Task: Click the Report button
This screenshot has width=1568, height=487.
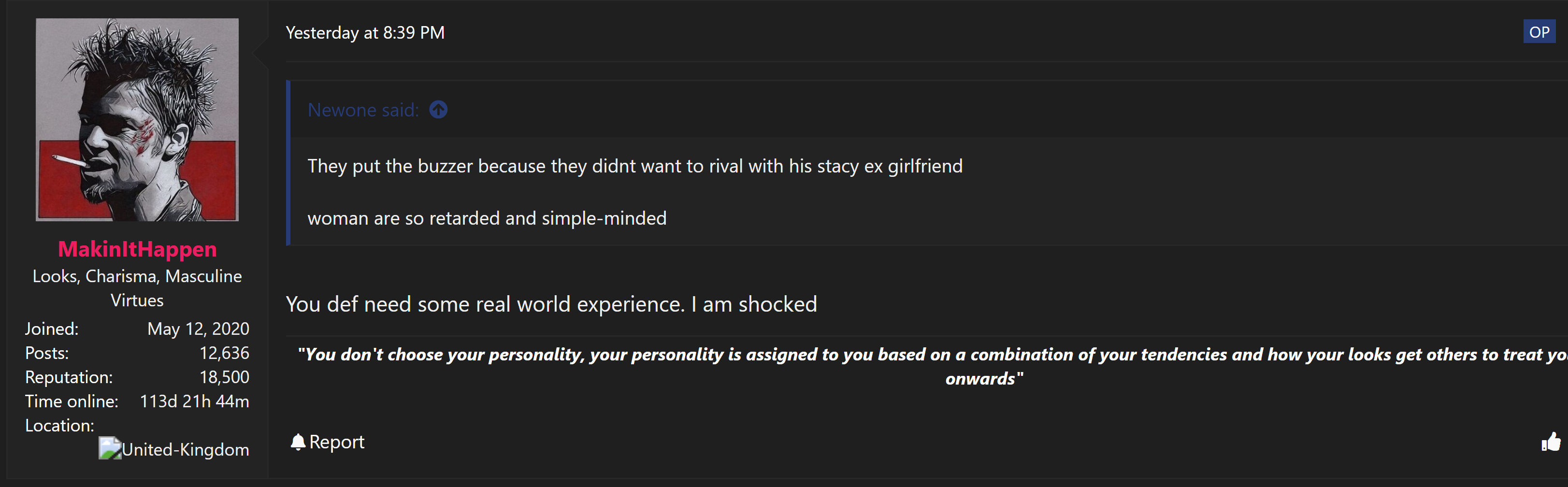Action: tap(328, 442)
